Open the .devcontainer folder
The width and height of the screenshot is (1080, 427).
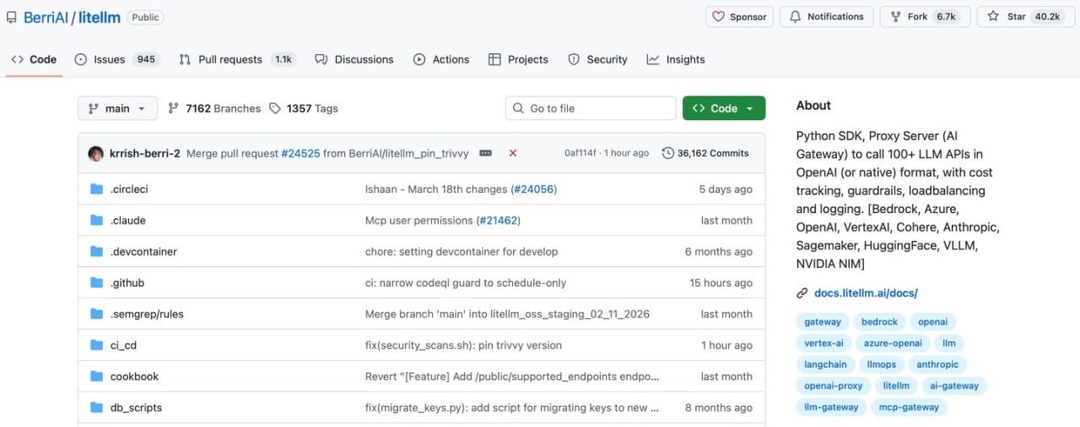[143, 251]
